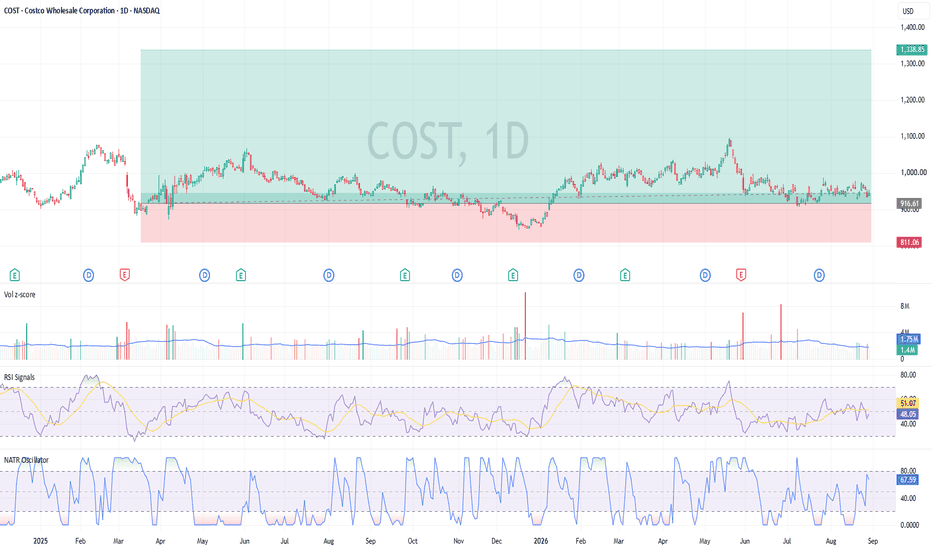Click the red 811.06 stop price label
The height and width of the screenshot is (550, 932).
909,242
